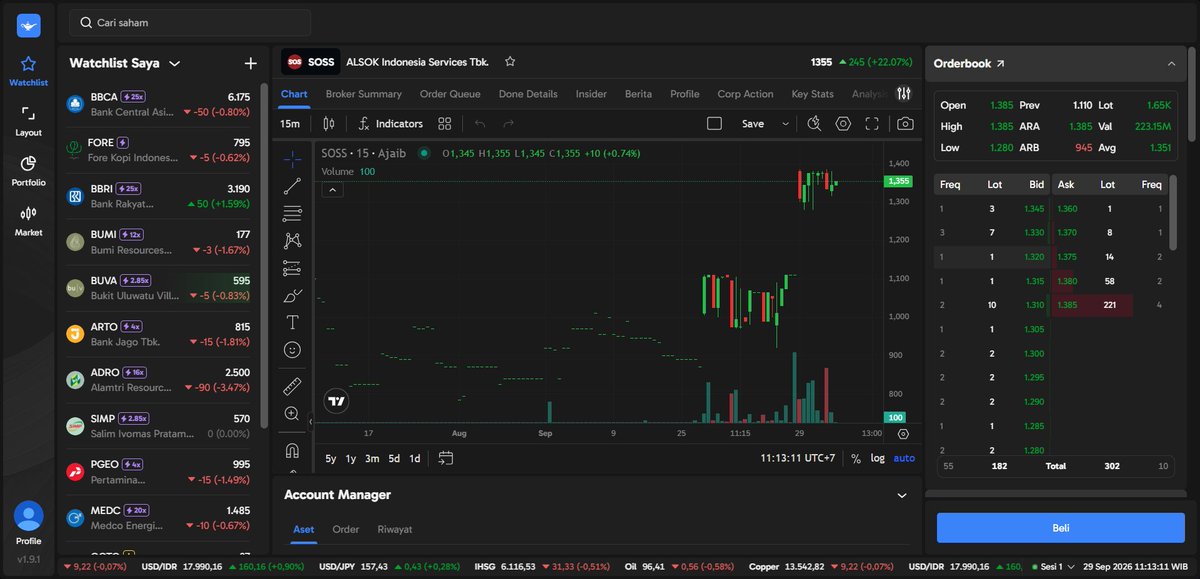1200x579 pixels.
Task: Open the Portfolio sidebar section
Action: [28, 171]
